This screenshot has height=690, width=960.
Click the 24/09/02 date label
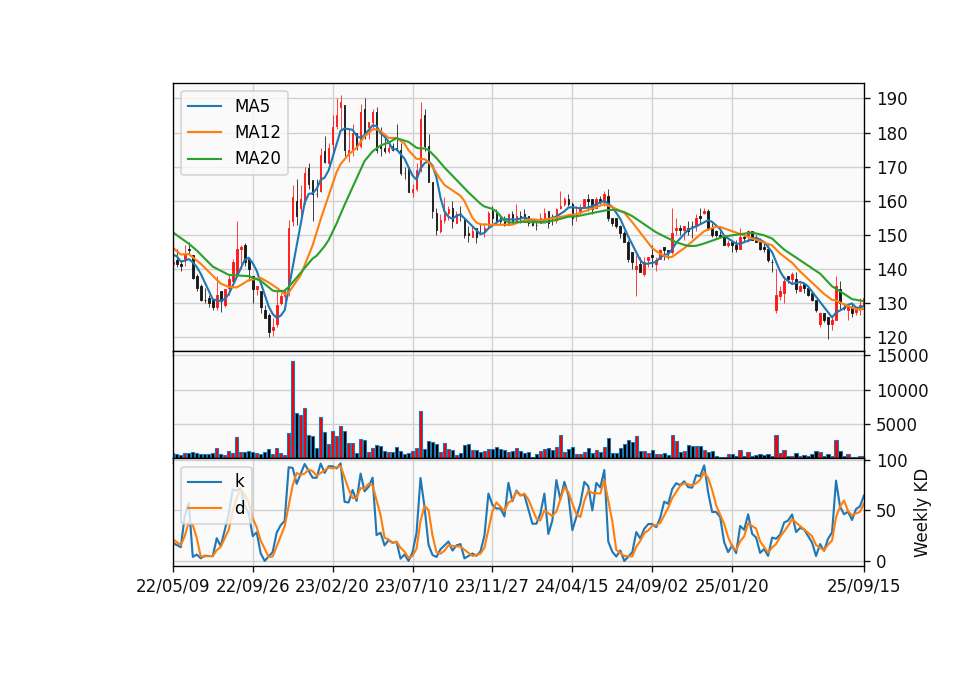pyautogui.click(x=651, y=586)
